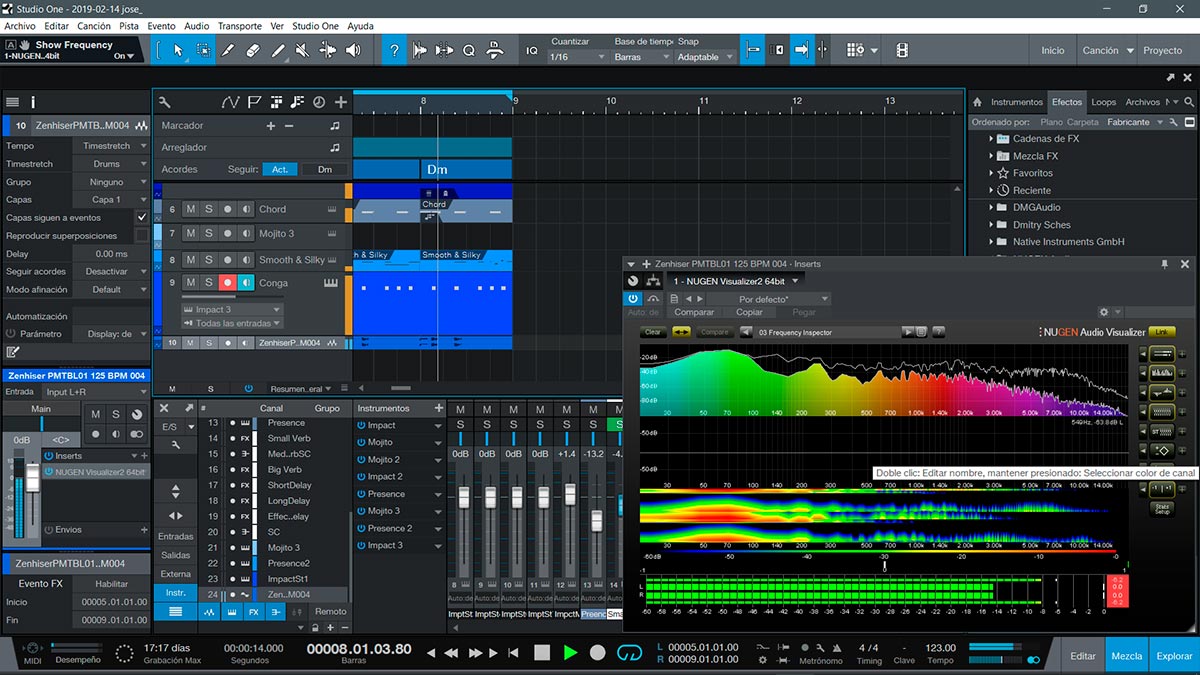The image size is (1200, 675).
Task: Click the Quantize Q icon
Action: (469, 50)
